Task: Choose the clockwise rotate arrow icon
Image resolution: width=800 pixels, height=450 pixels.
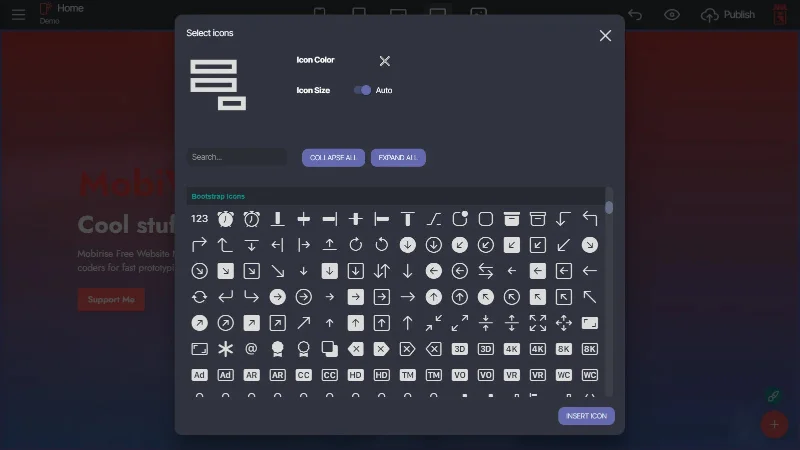Action: [356, 245]
